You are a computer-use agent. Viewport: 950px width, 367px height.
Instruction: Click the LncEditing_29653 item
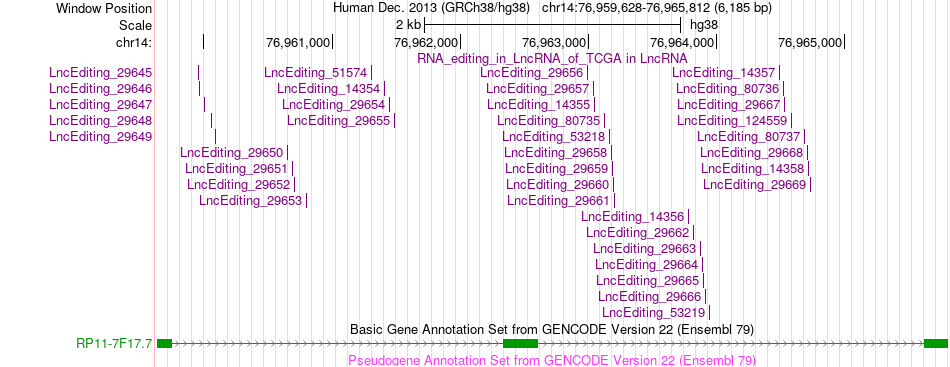pyautogui.click(x=307, y=200)
